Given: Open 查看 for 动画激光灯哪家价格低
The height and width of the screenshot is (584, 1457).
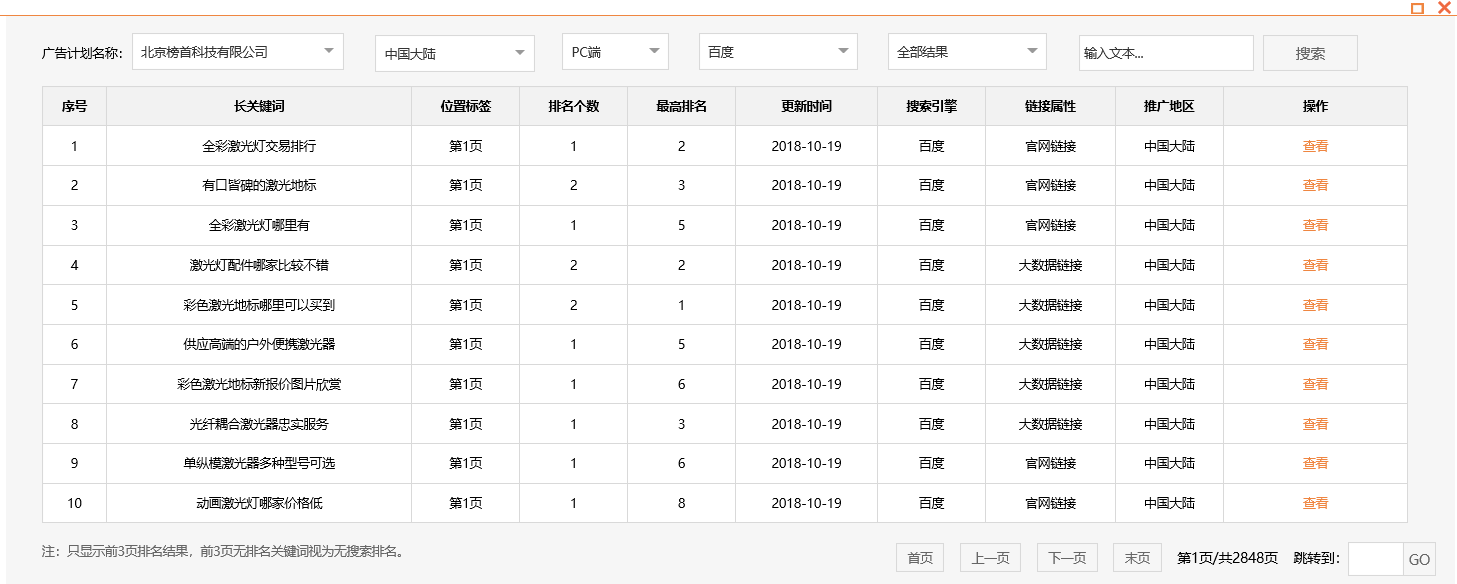Looking at the screenshot, I should pyautogui.click(x=1315, y=503).
